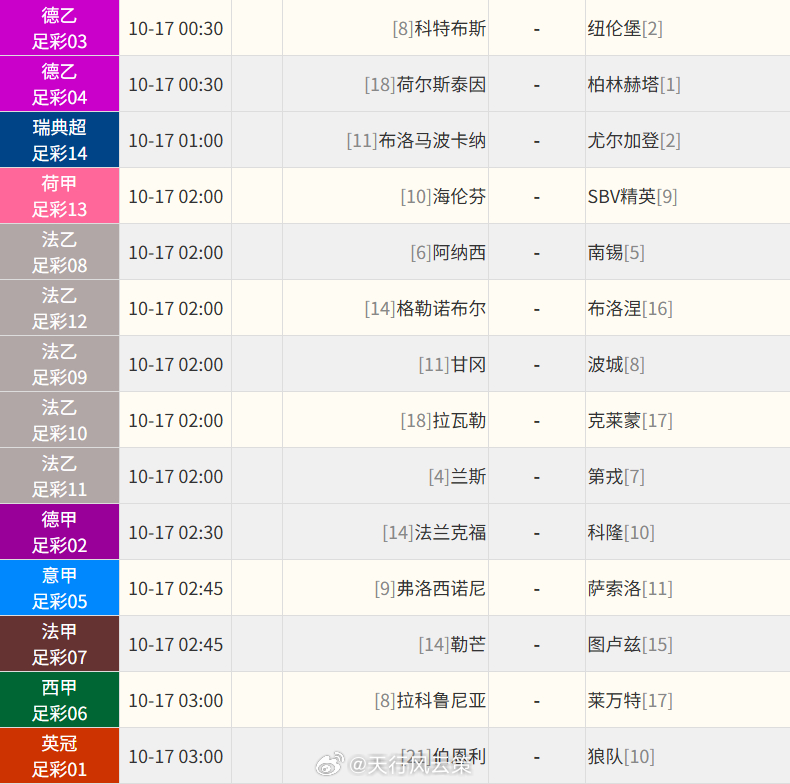Screen dimensions: 790x784
Task: Select away team 克莱蒙[17]
Action: (x=630, y=420)
